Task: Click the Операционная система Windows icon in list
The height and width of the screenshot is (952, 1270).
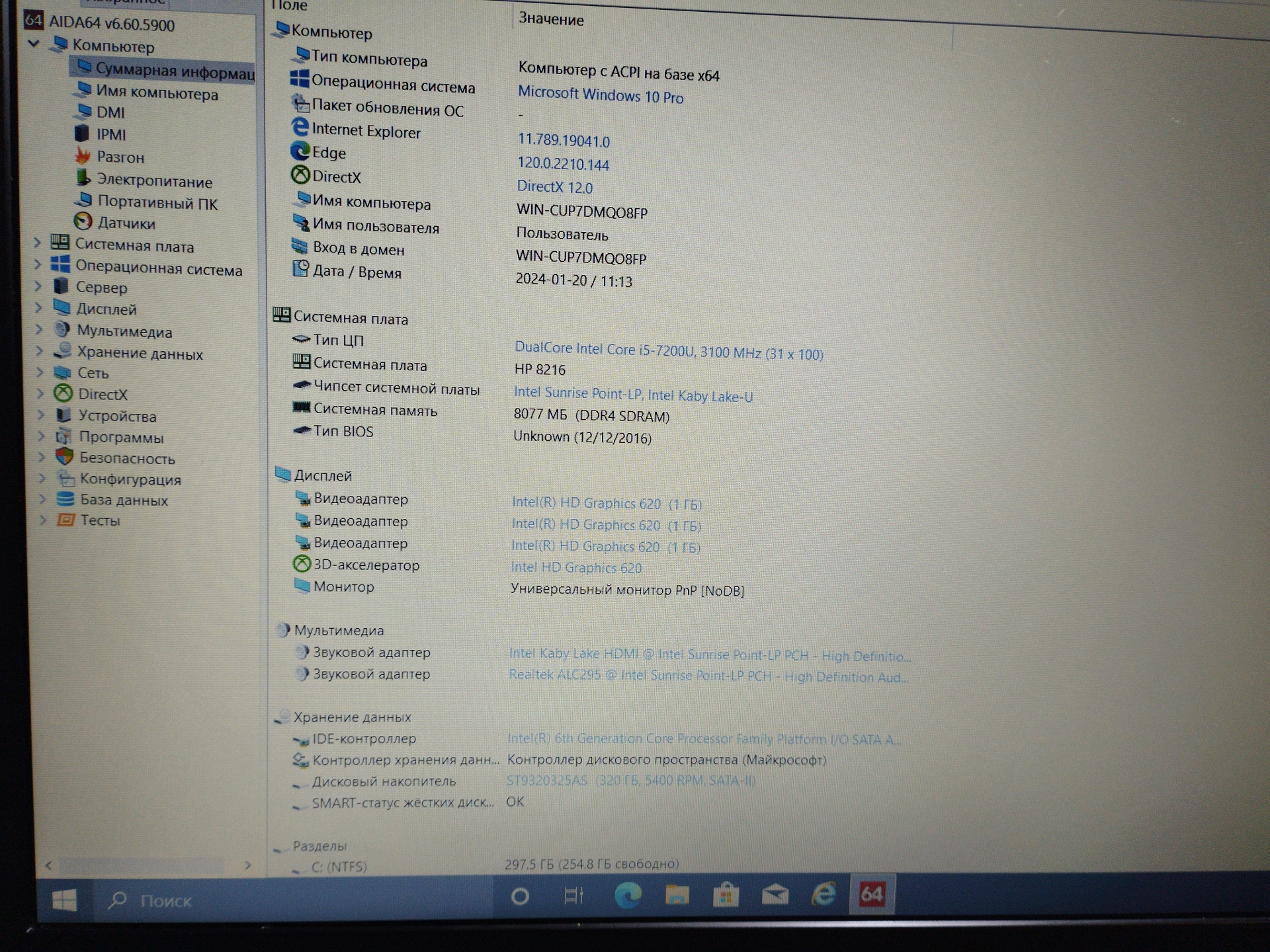Action: click(300, 79)
